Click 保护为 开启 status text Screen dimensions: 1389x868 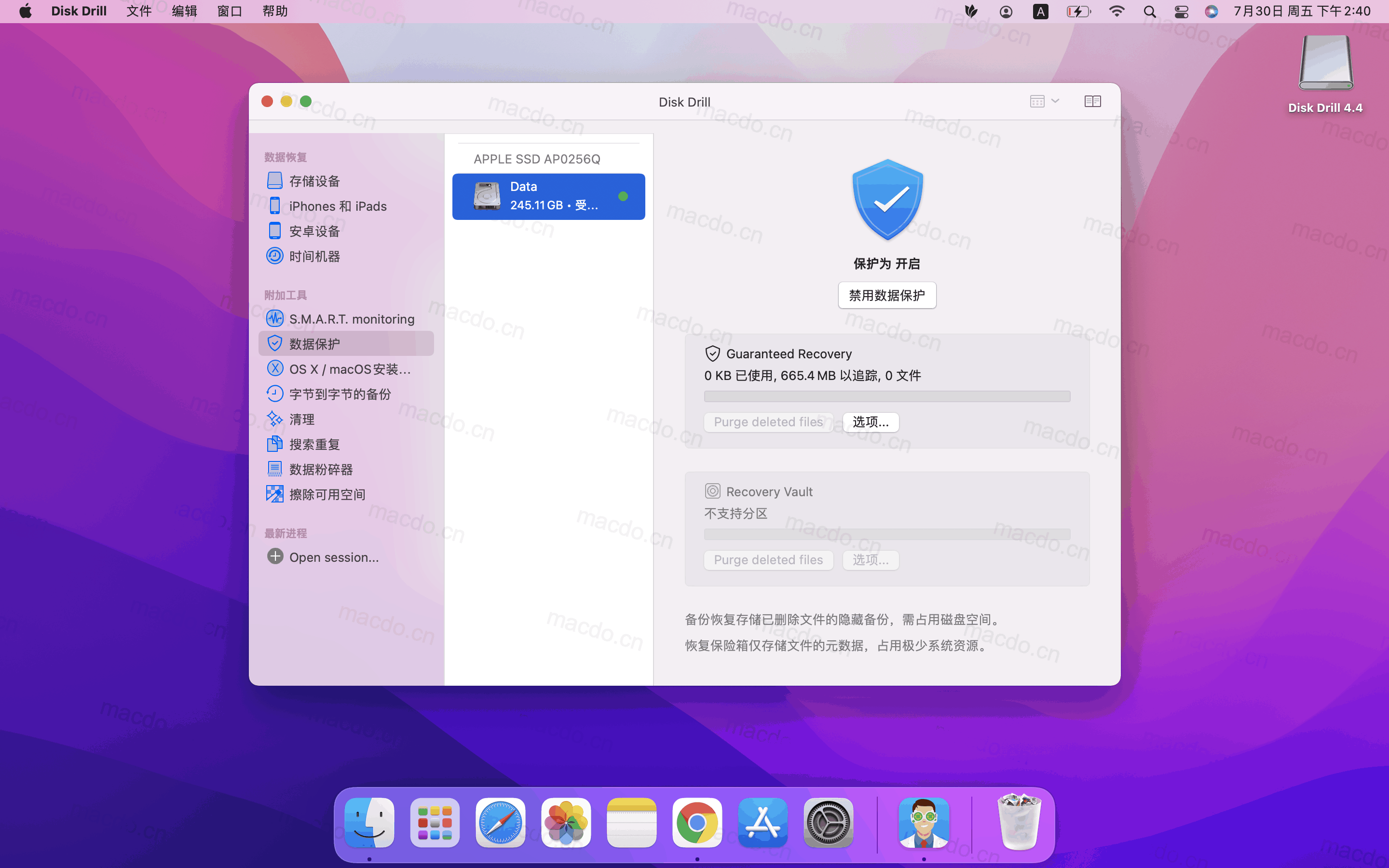(887, 263)
